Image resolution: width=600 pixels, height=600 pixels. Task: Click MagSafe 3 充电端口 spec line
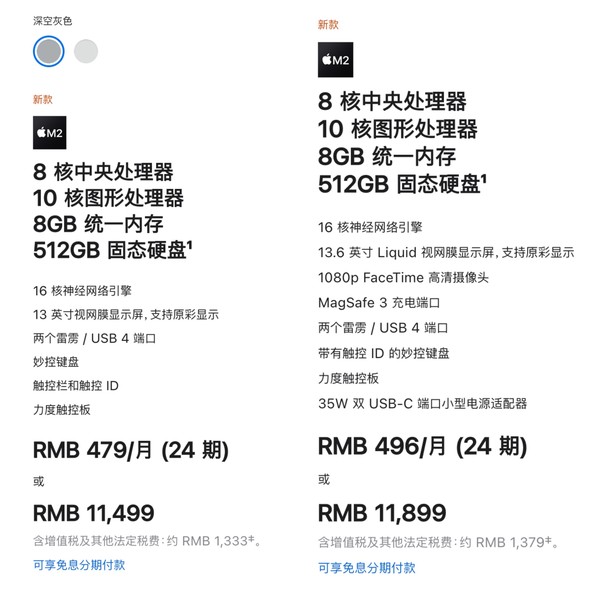[379, 303]
